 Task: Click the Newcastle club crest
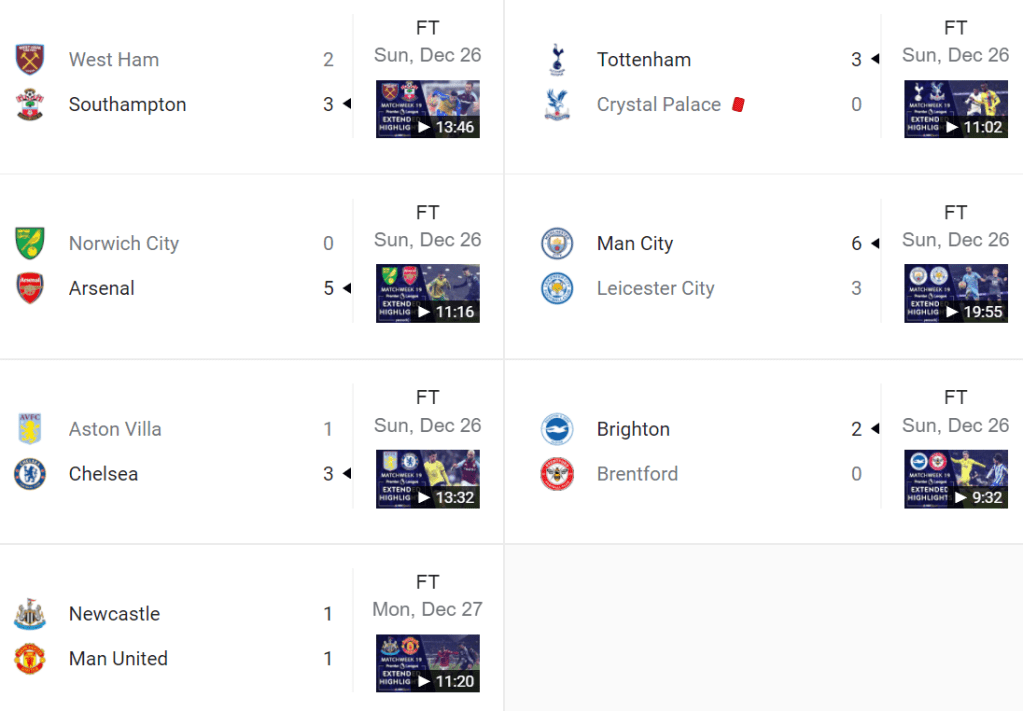(x=30, y=613)
